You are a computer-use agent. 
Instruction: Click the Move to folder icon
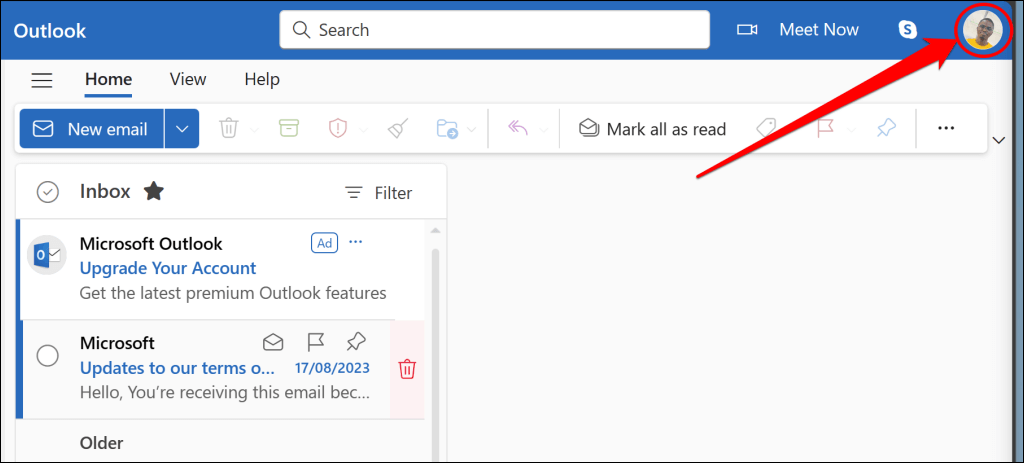[447, 128]
